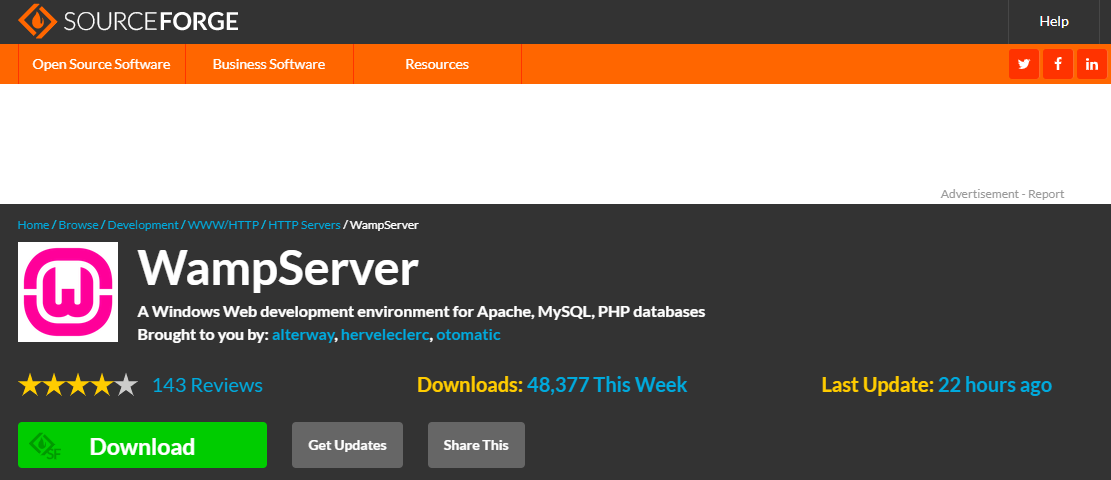The width and height of the screenshot is (1111, 480).
Task: Click the Help link
Action: coord(1054,21)
